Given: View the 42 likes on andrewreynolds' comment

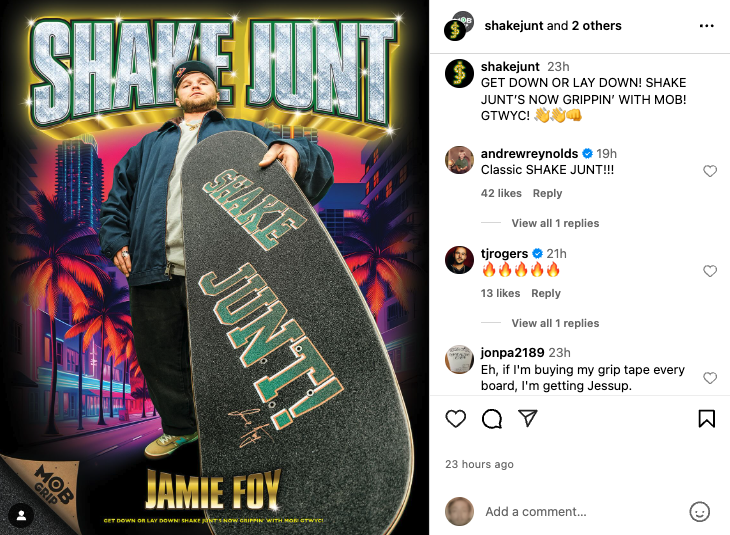Looking at the screenshot, I should [501, 193].
